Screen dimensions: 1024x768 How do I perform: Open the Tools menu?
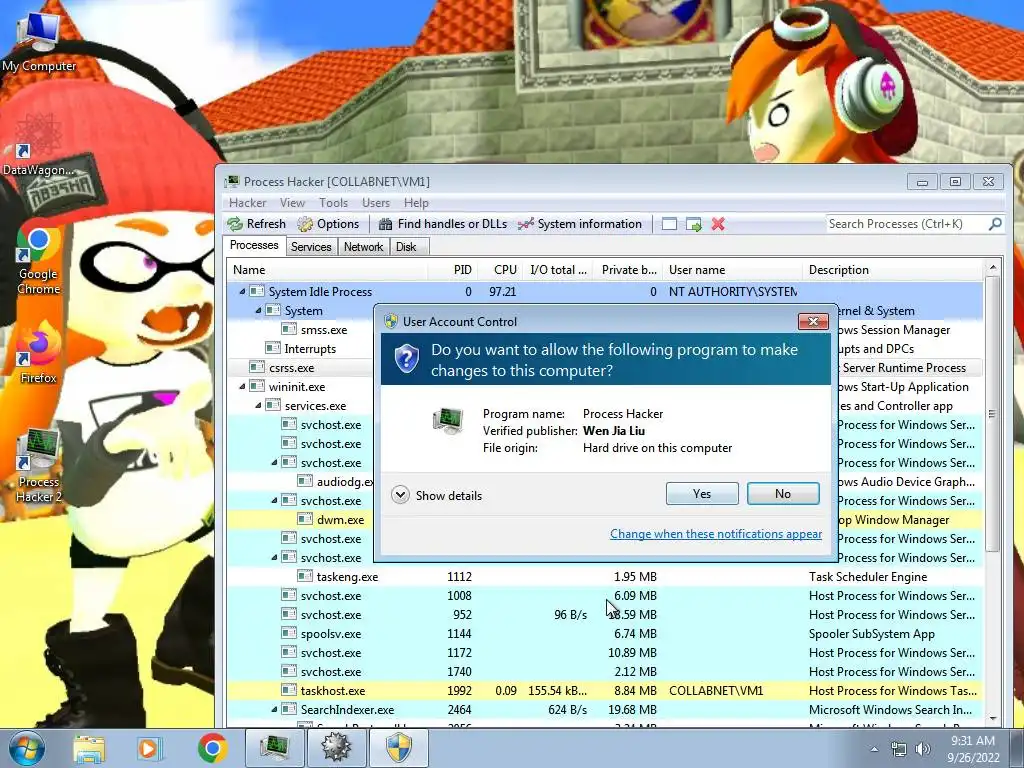pyautogui.click(x=333, y=202)
